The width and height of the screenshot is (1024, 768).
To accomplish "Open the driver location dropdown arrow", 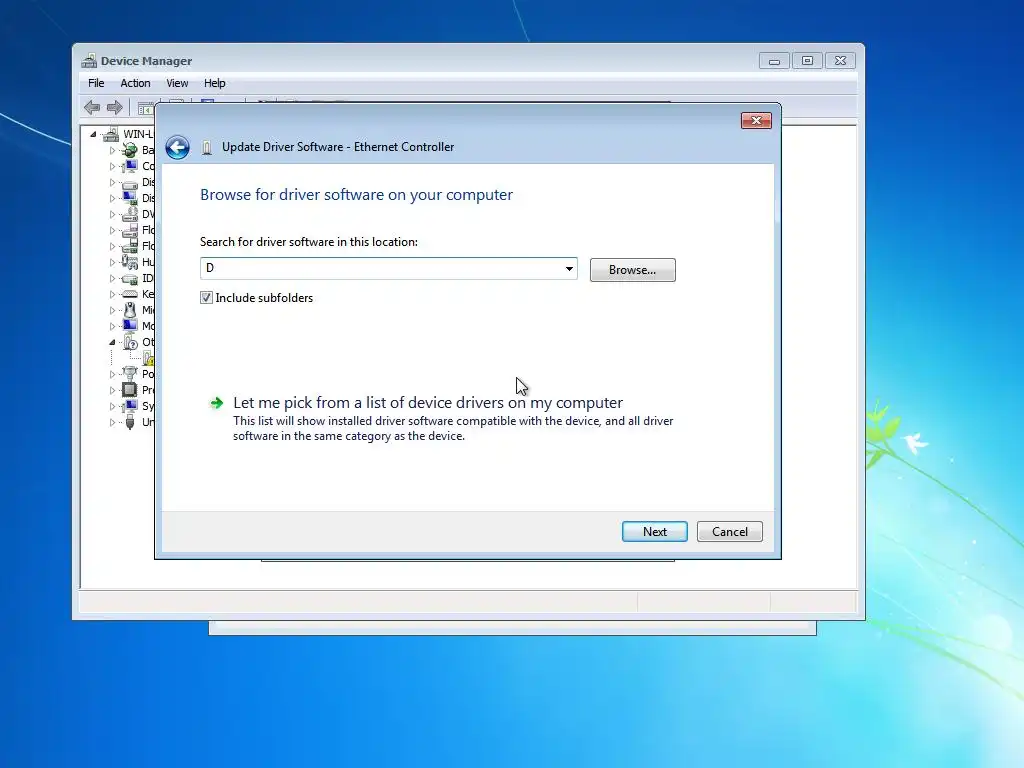I will [x=569, y=268].
